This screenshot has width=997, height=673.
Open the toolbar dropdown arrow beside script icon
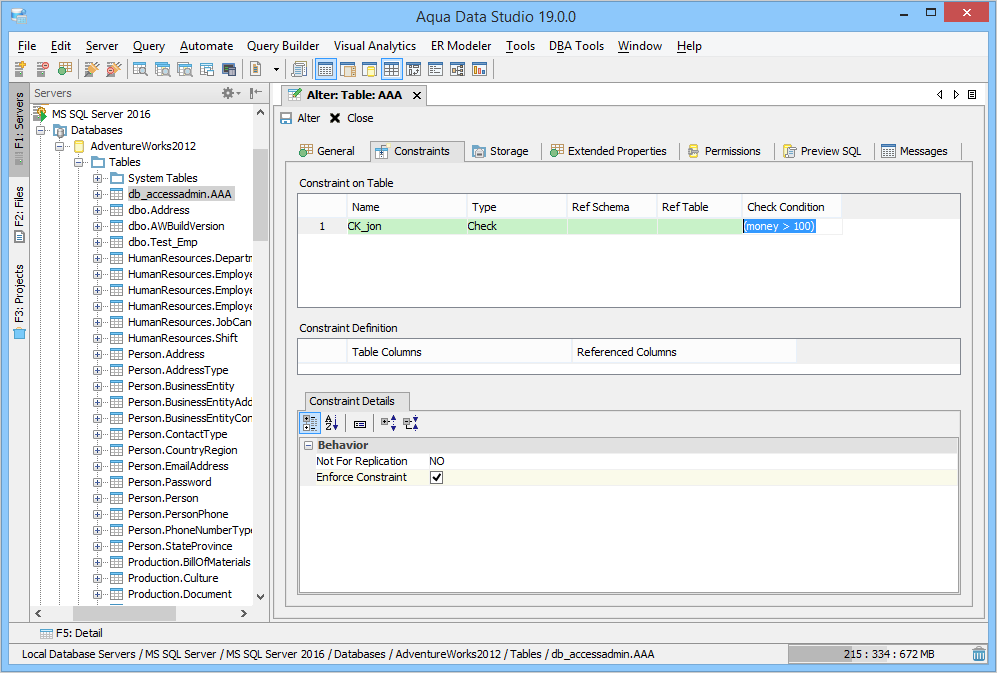(x=276, y=69)
